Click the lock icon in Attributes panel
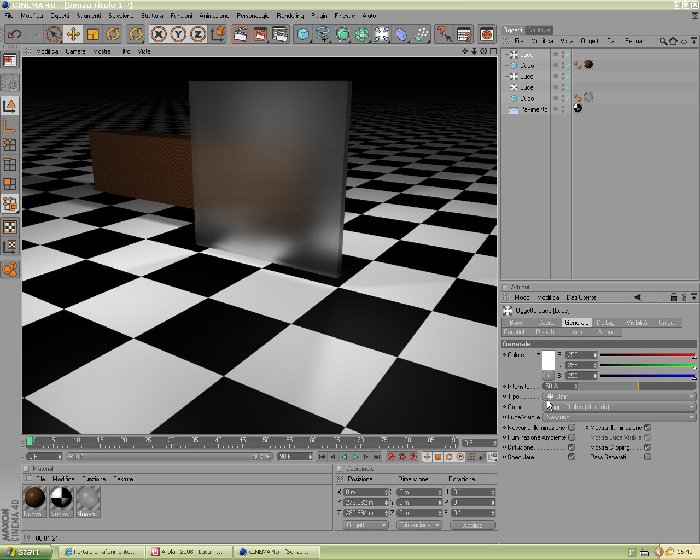The image size is (700, 560). click(x=674, y=297)
